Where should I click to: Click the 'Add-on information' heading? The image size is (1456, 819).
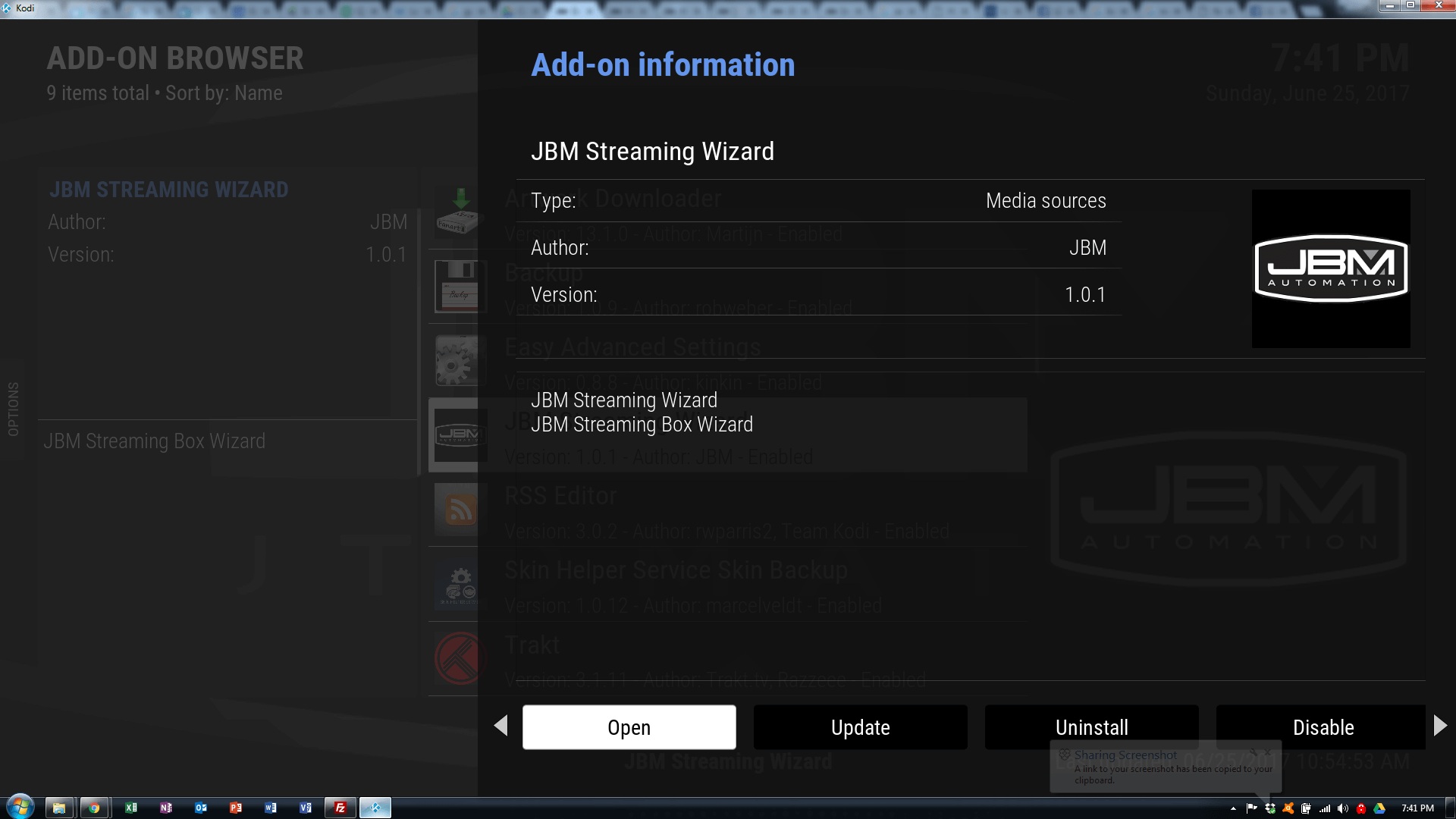pos(663,65)
